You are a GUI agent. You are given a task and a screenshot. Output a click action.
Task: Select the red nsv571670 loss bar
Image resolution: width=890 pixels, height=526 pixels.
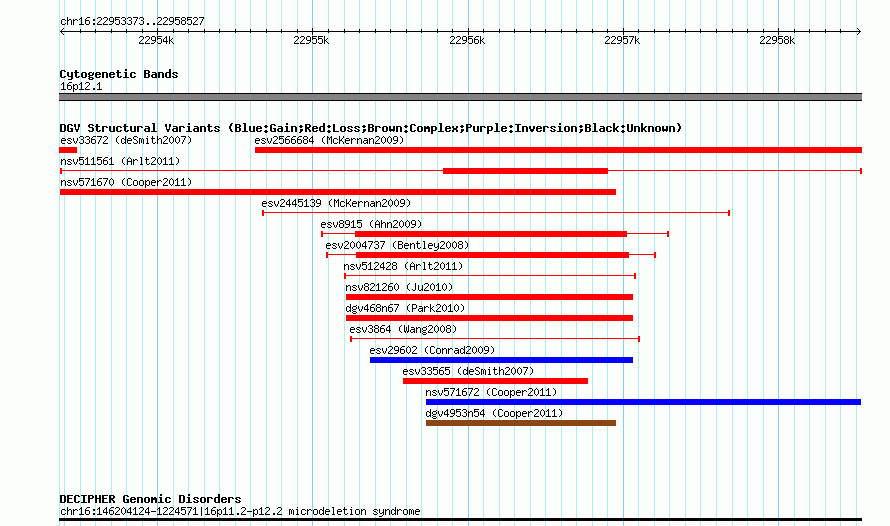click(x=338, y=192)
